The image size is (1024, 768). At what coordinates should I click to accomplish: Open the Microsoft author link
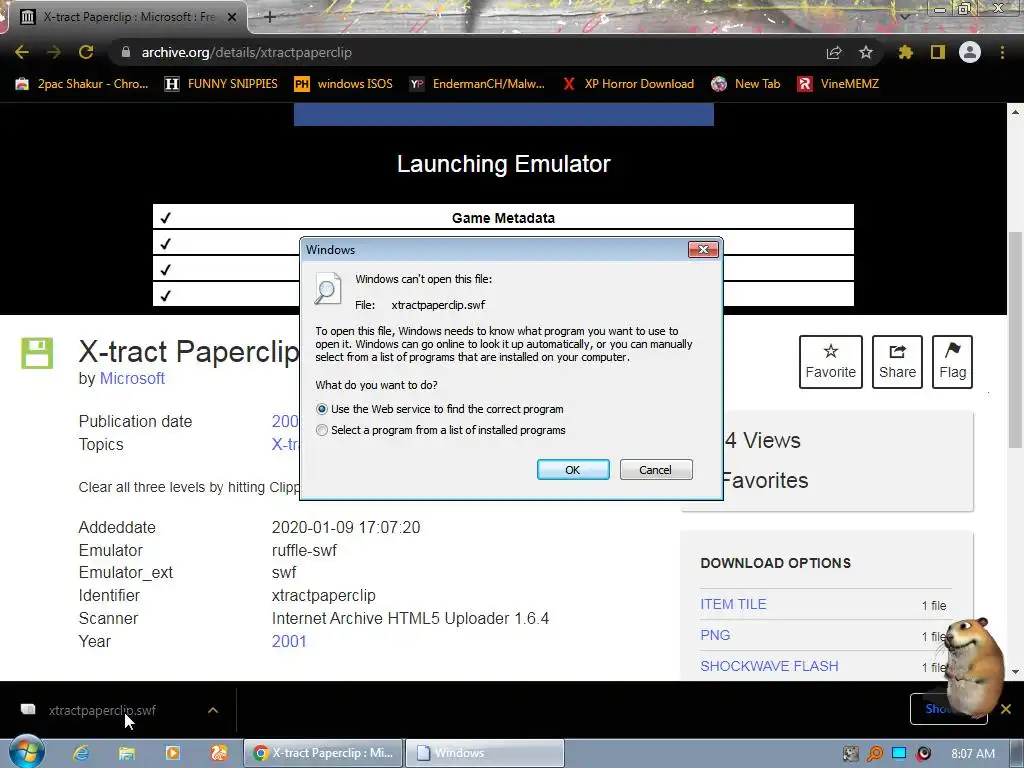point(132,378)
